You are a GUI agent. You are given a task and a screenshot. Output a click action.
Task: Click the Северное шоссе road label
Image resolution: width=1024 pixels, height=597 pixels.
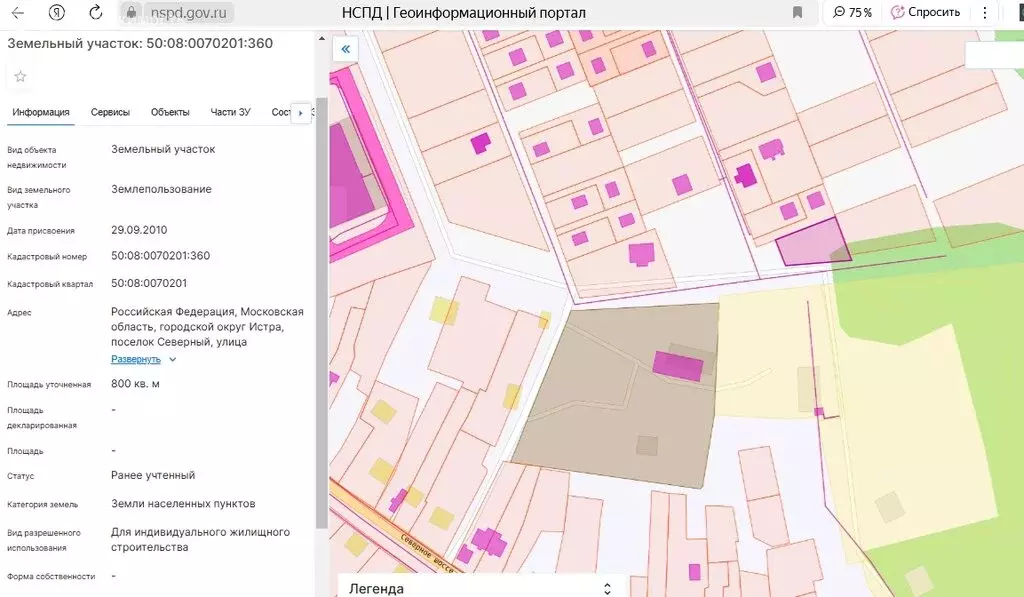point(426,554)
